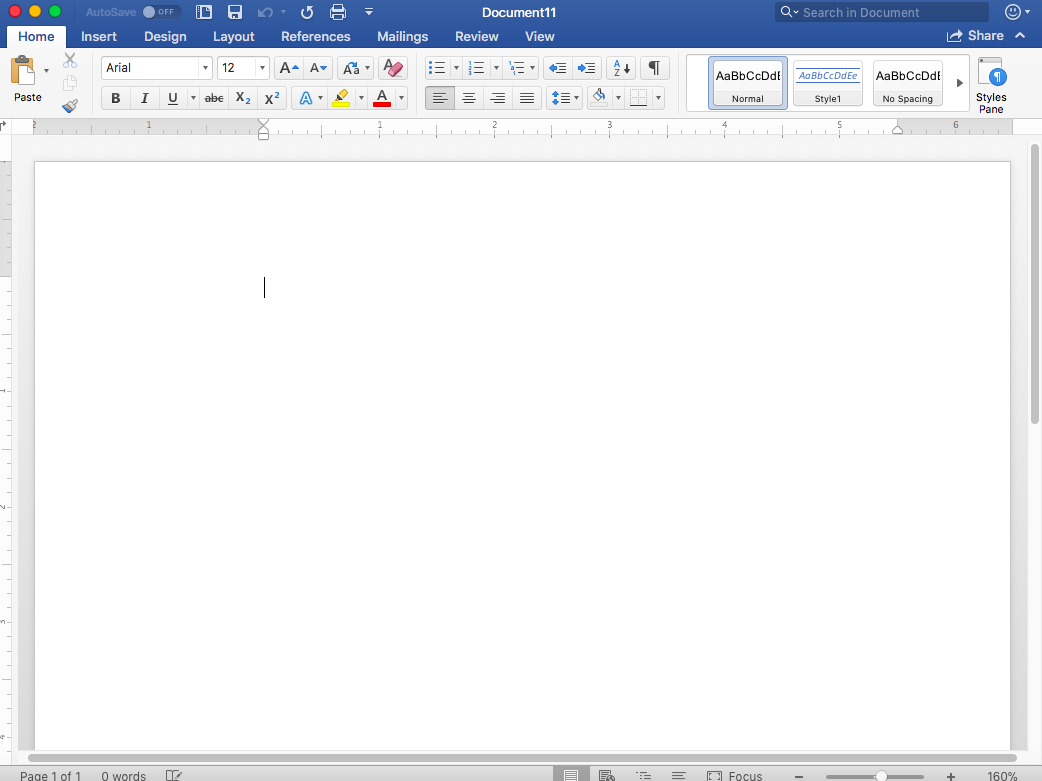Open the bullet list style dropdown arrow
Image resolution: width=1042 pixels, height=781 pixels.
click(456, 68)
